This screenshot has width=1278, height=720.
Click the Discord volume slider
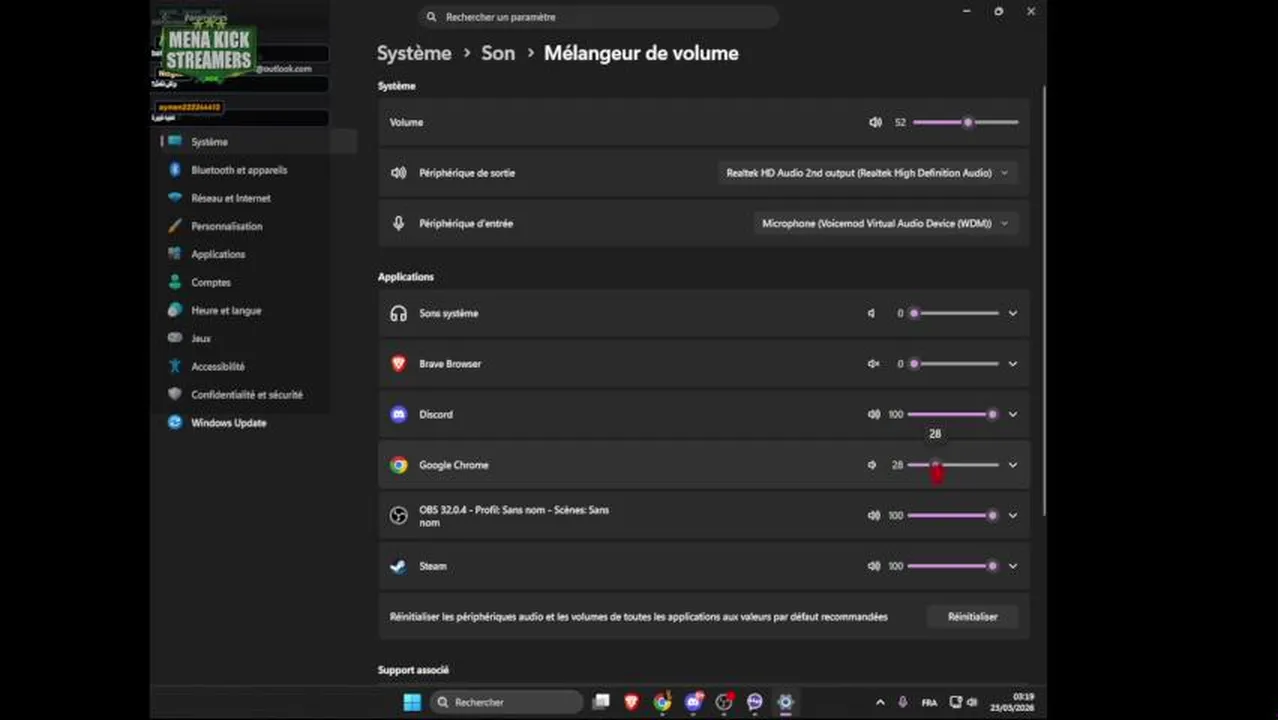coord(953,414)
